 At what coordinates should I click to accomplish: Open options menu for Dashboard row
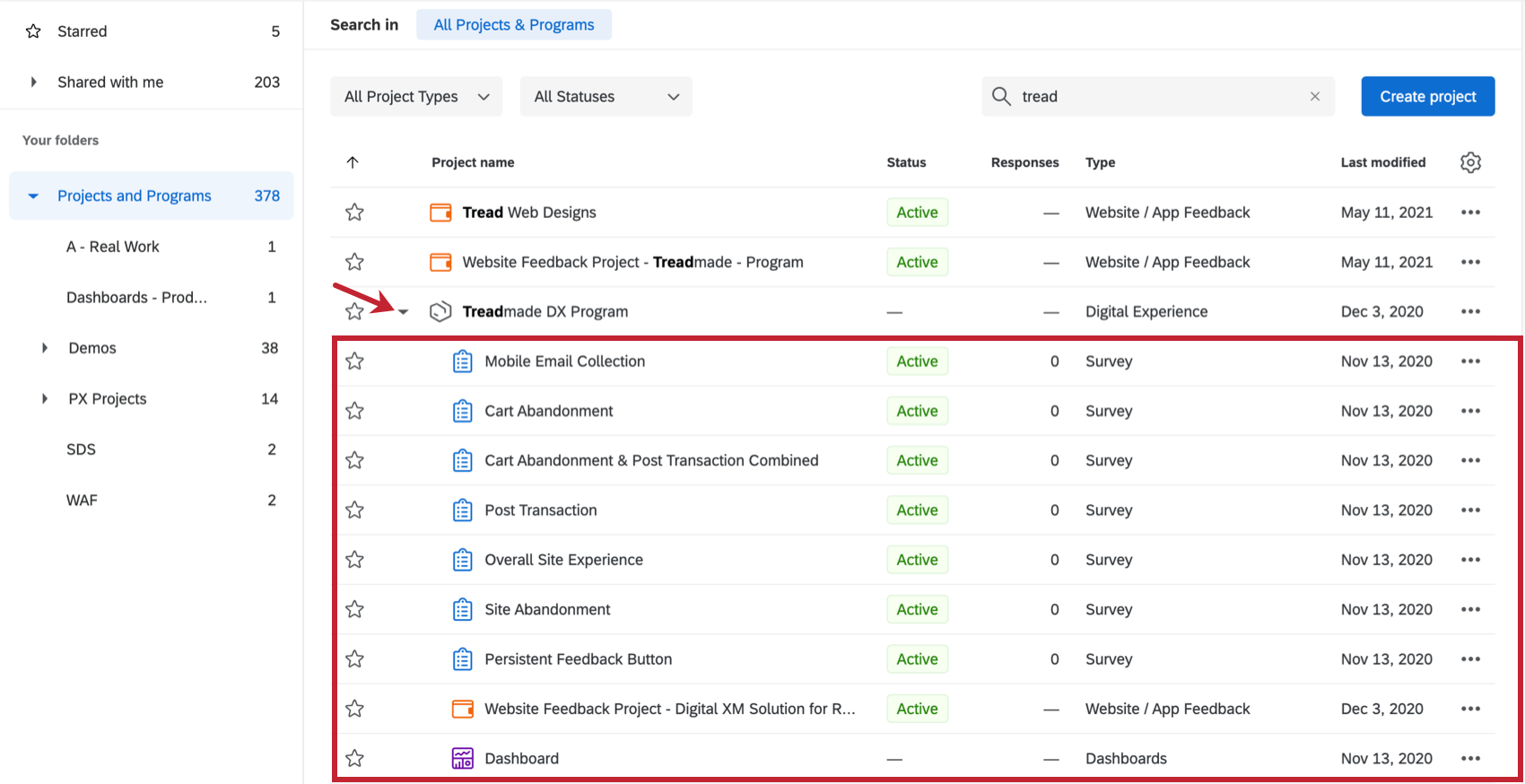coord(1470,758)
